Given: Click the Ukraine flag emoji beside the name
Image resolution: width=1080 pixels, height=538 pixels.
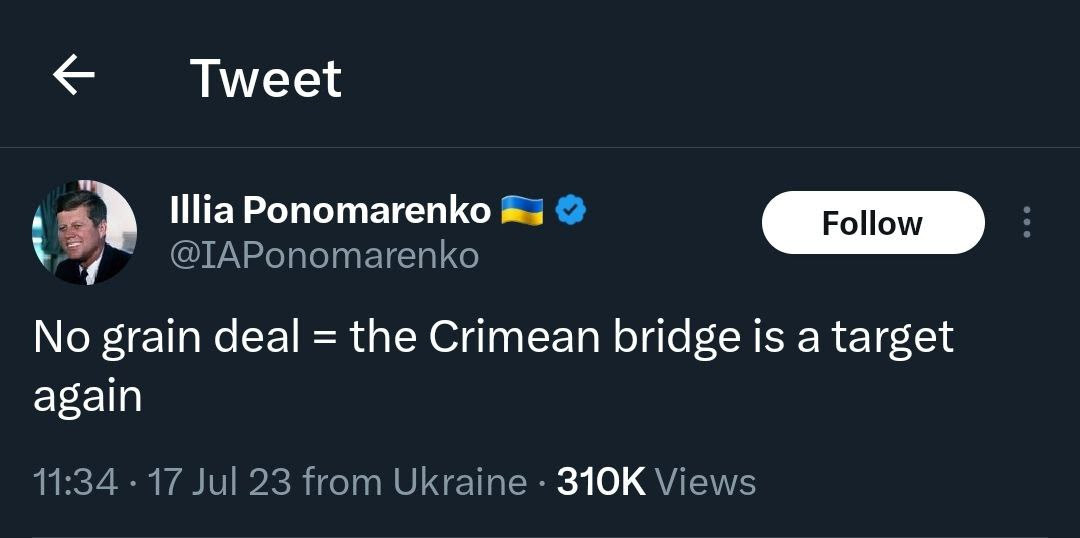Looking at the screenshot, I should coord(521,210).
